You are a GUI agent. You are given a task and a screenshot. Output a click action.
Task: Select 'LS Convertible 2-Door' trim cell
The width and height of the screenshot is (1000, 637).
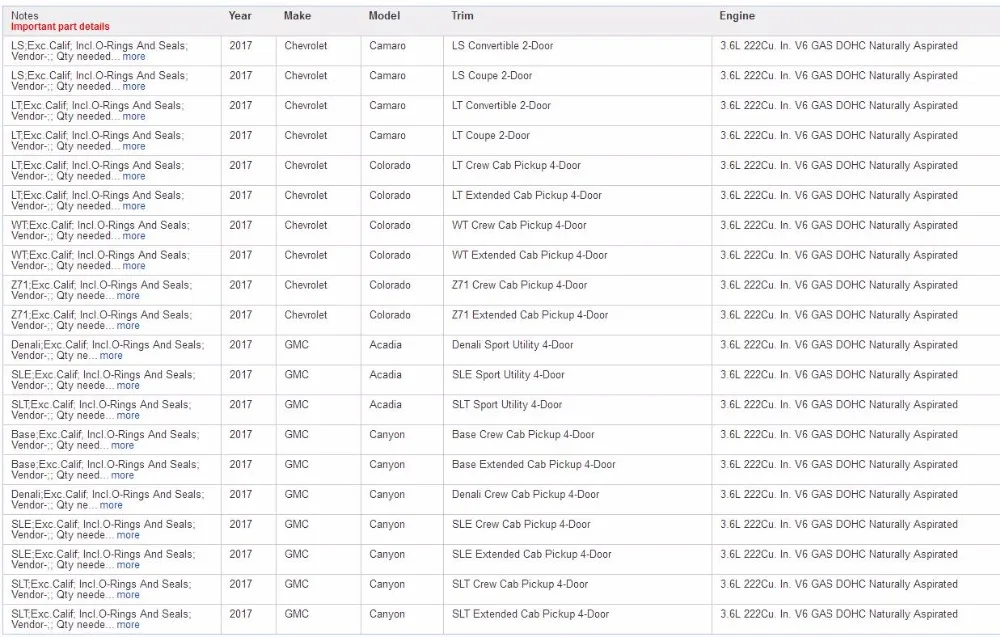point(503,46)
